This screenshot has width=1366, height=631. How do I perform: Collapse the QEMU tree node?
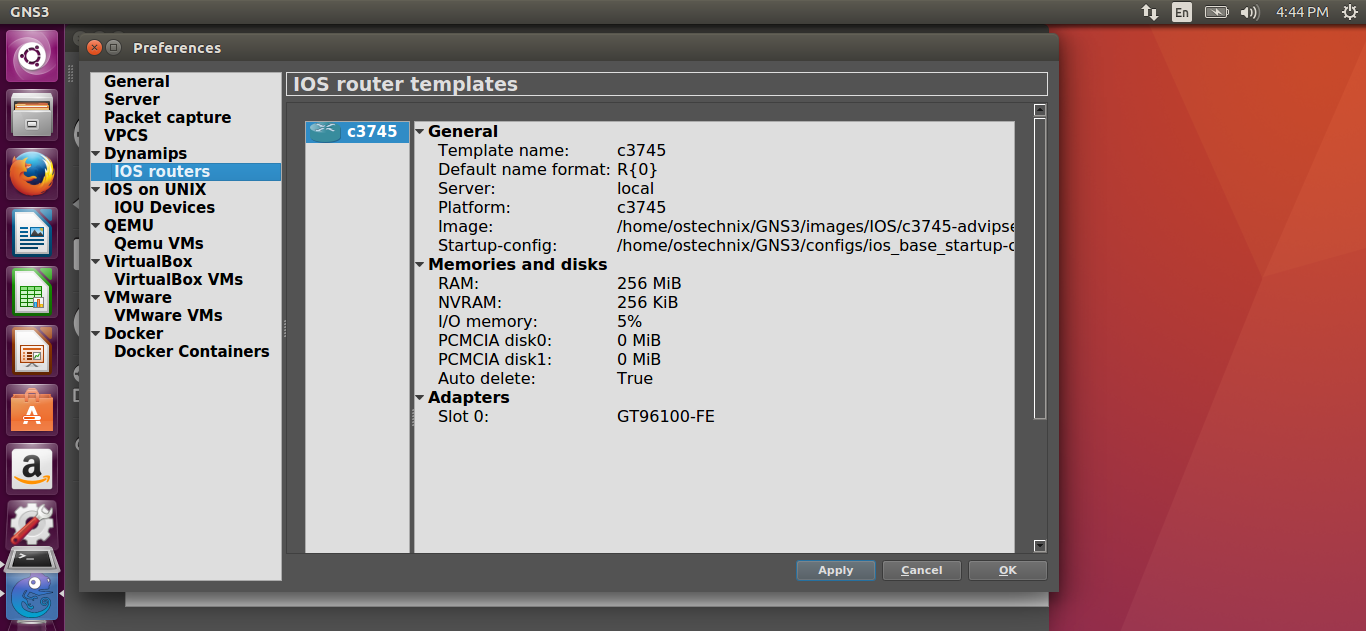coord(96,226)
